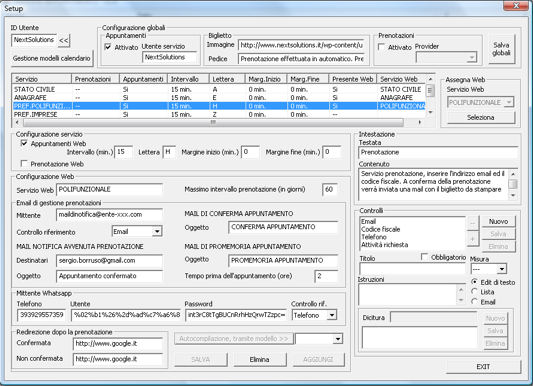The height and width of the screenshot is (386, 533).
Task: Click the Seleziona button
Action: tap(481, 118)
